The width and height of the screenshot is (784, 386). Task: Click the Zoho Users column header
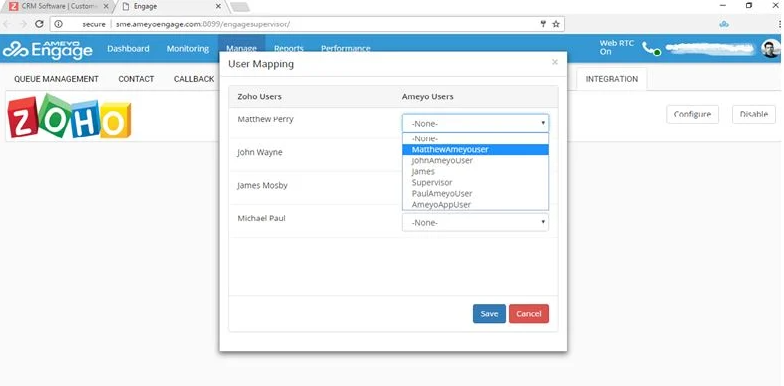tap(260, 96)
